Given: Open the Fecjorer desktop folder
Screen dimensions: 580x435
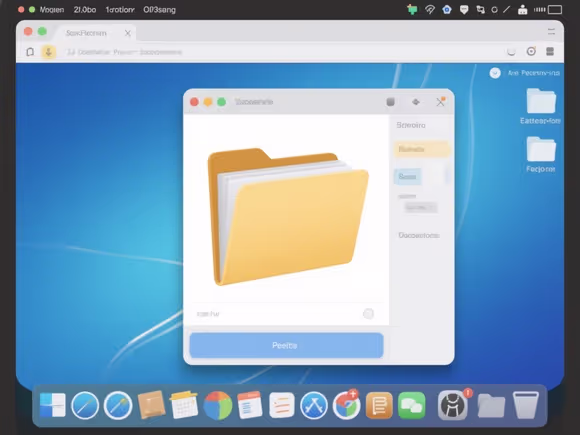Looking at the screenshot, I should point(540,154).
